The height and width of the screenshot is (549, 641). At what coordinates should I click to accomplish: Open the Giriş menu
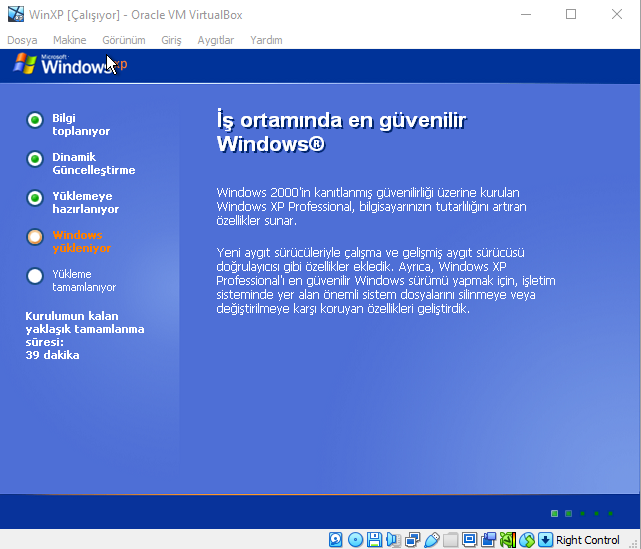click(171, 40)
